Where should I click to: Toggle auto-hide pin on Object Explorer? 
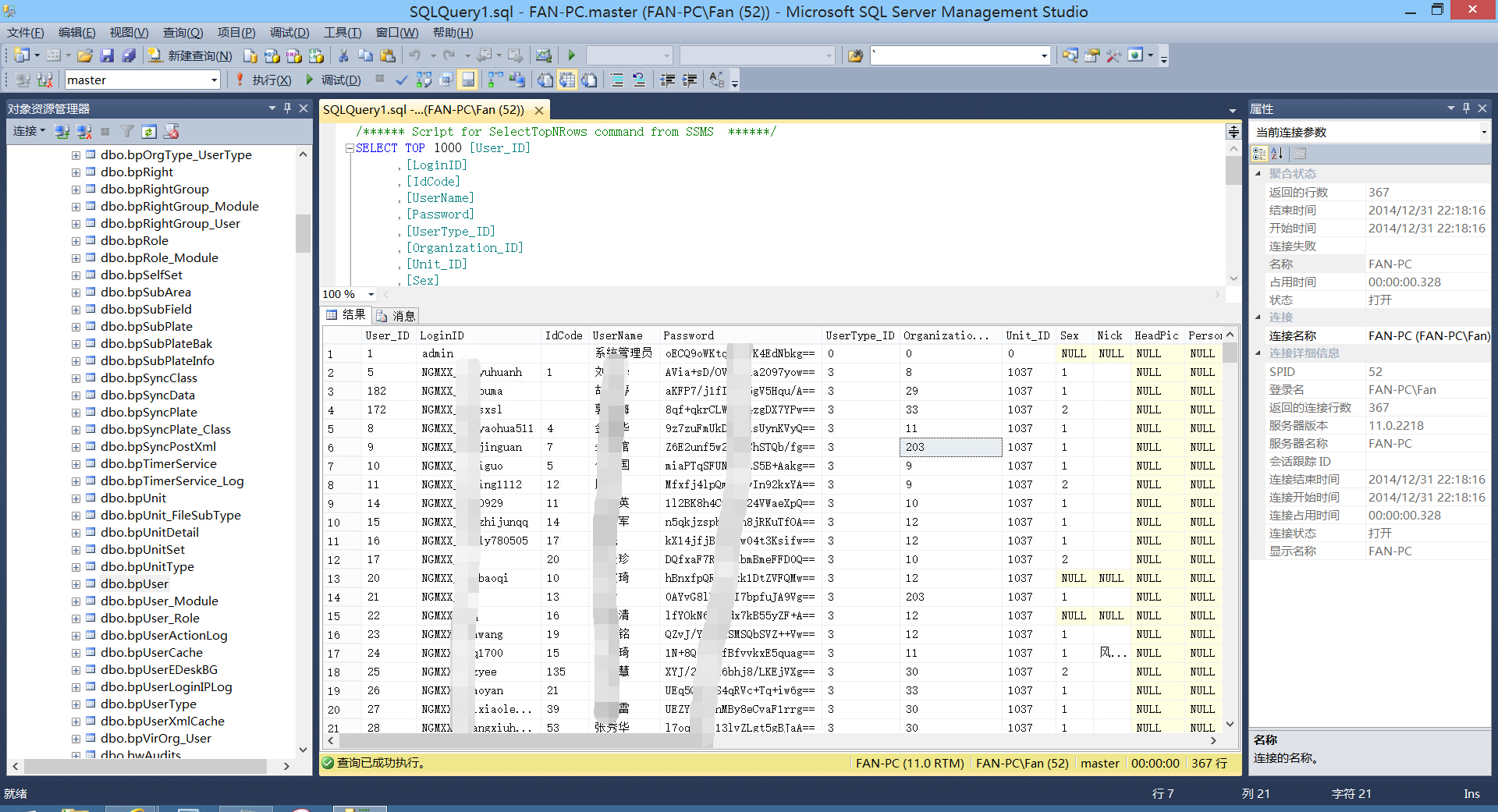tap(287, 108)
